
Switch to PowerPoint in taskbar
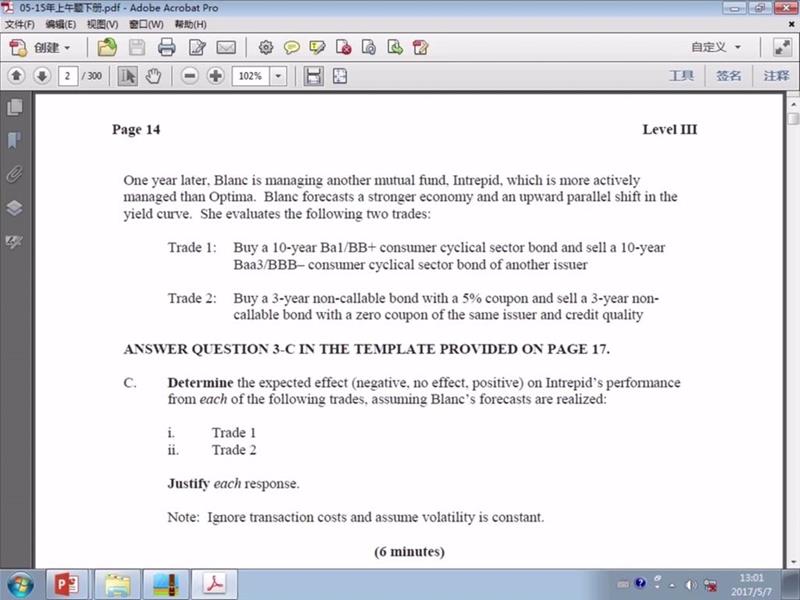click(x=67, y=585)
